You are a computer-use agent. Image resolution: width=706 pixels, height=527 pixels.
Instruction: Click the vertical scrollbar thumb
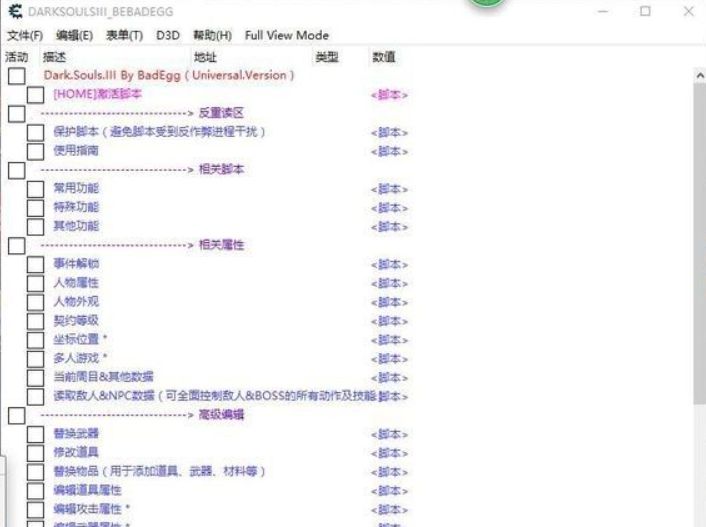pyautogui.click(x=700, y=243)
